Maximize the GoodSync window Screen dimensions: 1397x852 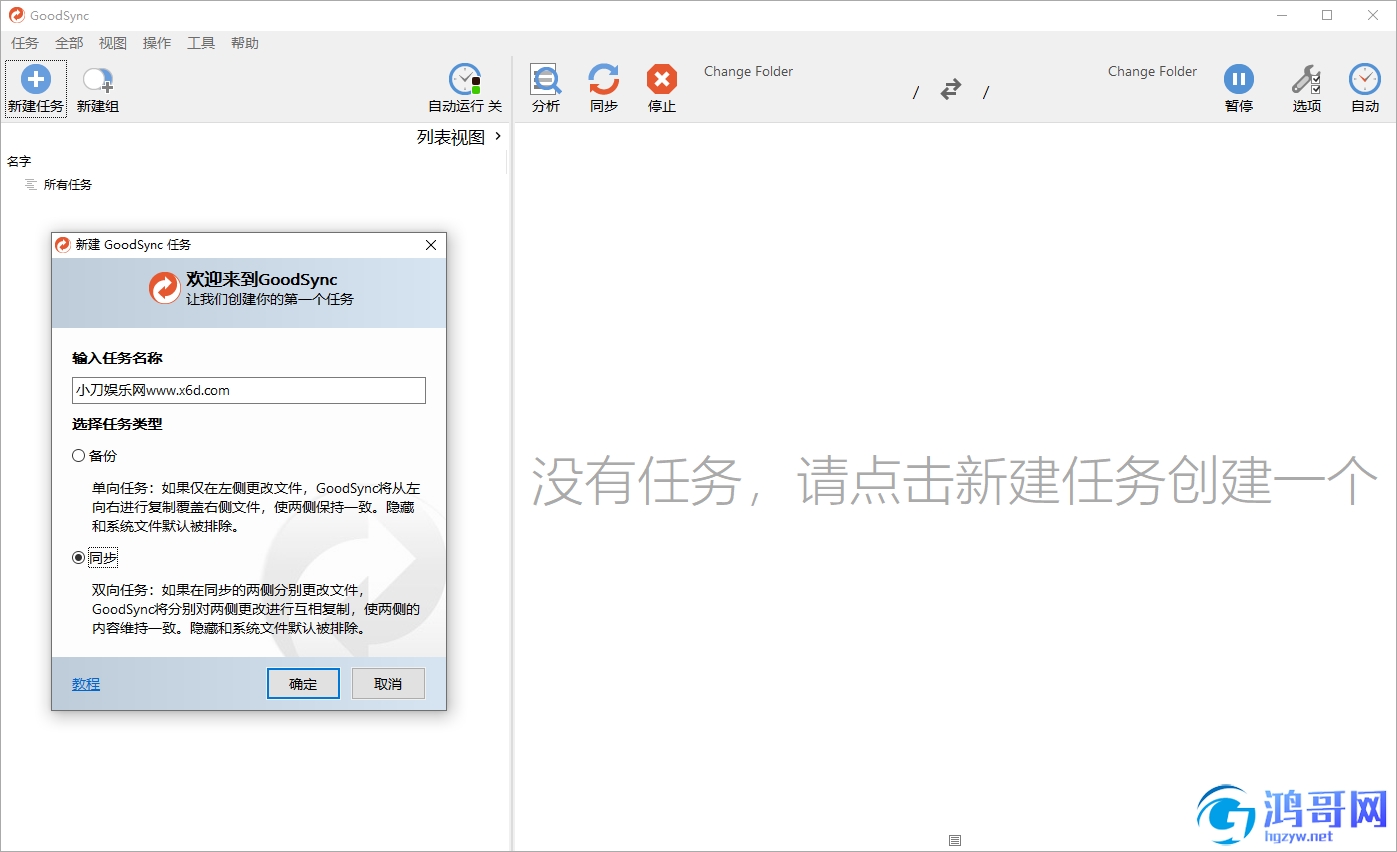1327,15
